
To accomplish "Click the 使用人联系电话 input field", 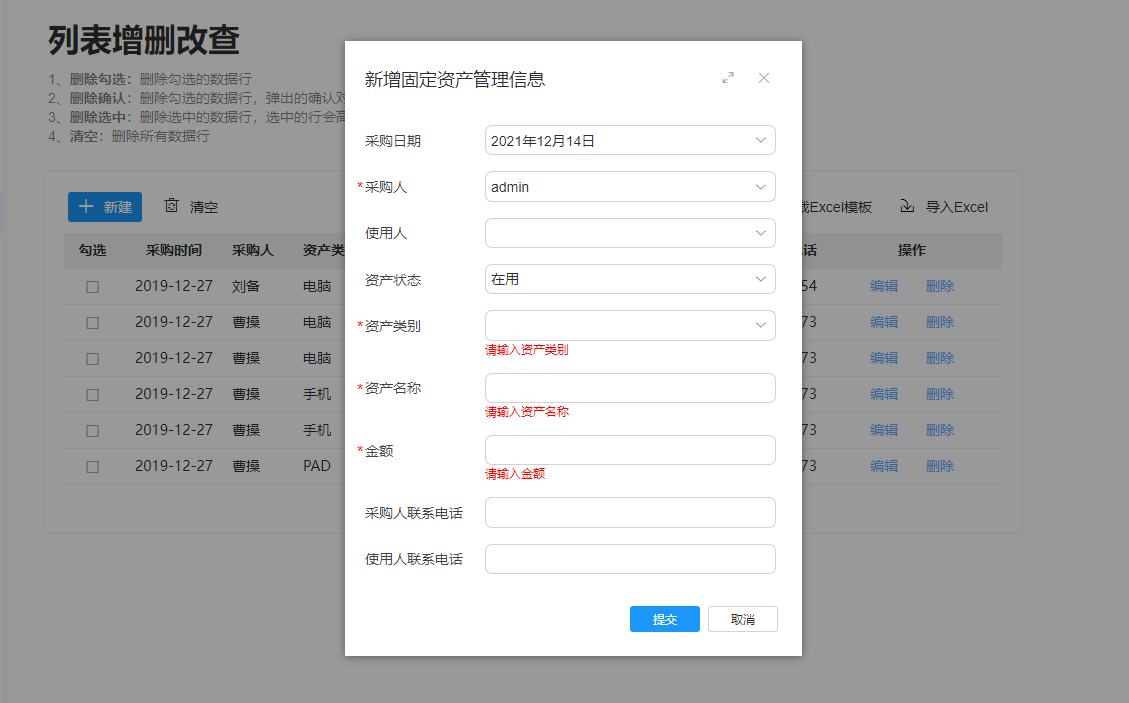I will pyautogui.click(x=630, y=558).
